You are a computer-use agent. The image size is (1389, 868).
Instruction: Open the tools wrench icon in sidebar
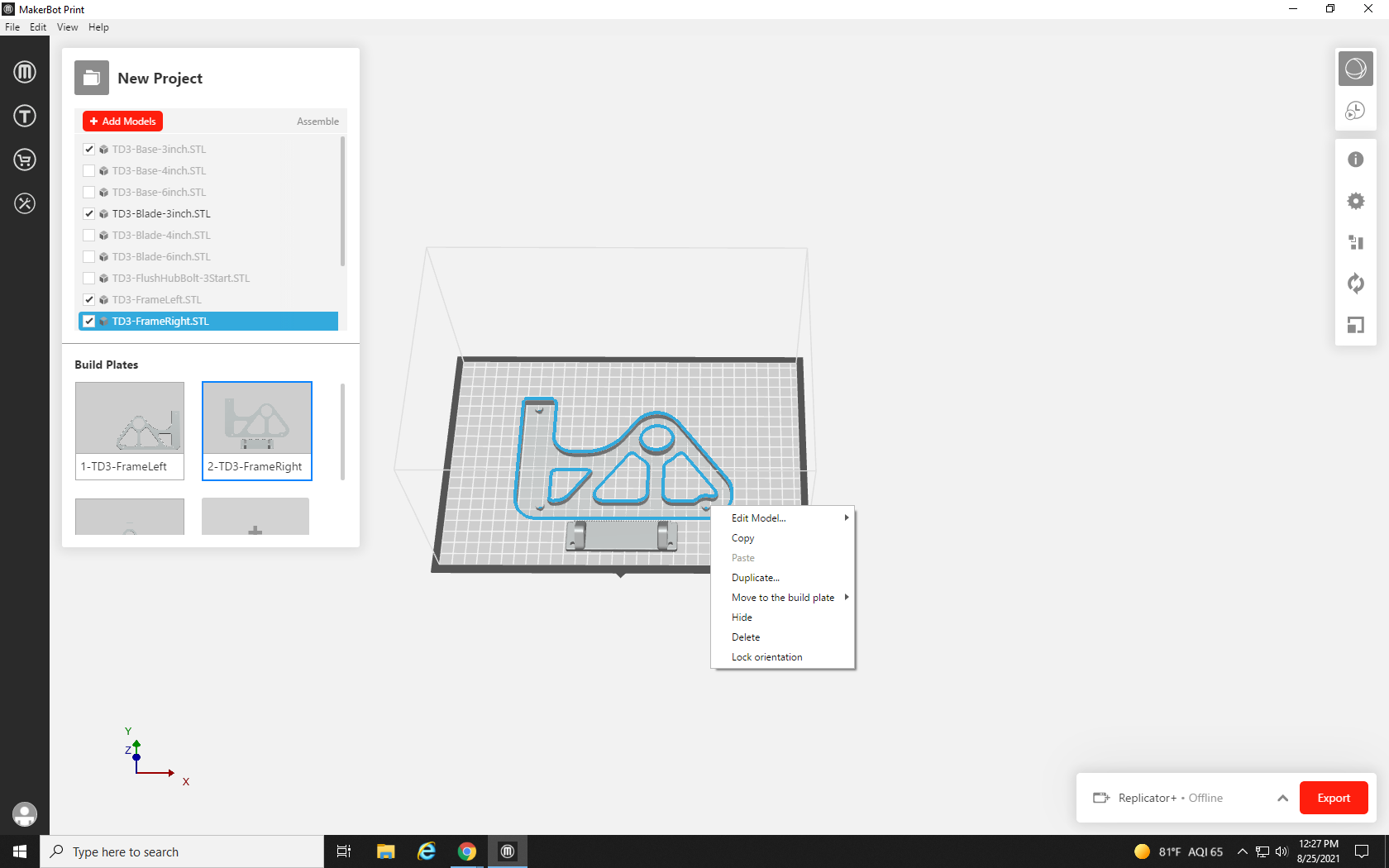point(25,203)
